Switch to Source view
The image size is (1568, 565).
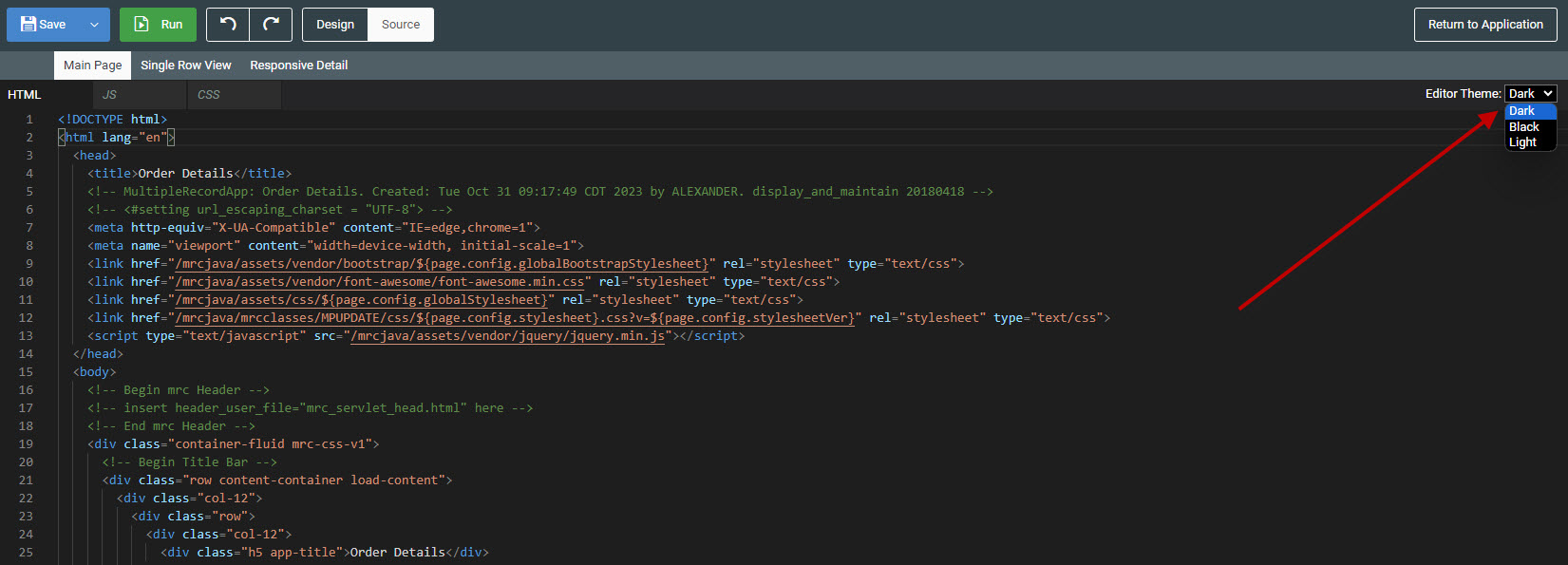(x=401, y=25)
